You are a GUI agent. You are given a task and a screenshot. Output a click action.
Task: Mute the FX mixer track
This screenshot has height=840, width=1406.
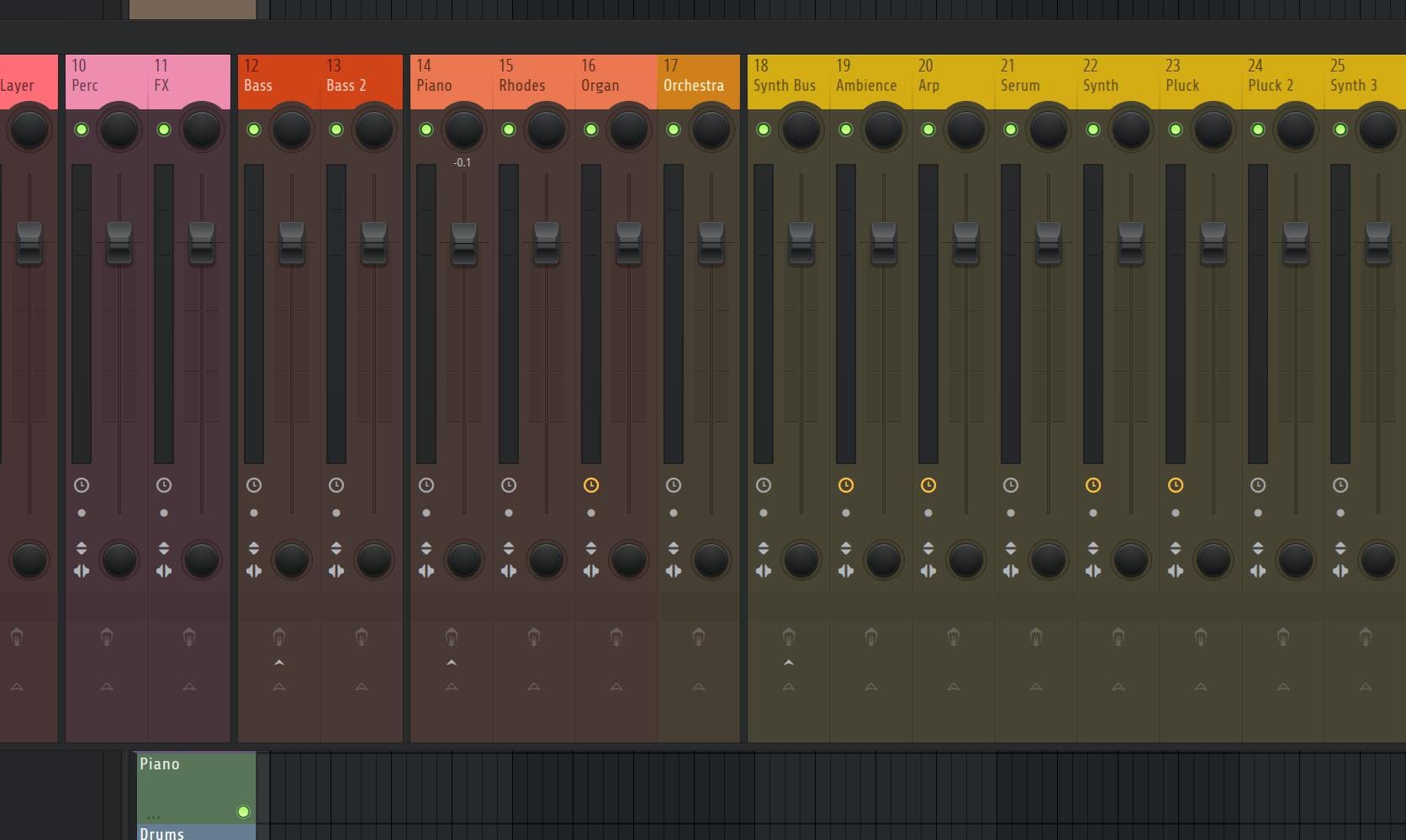164,129
